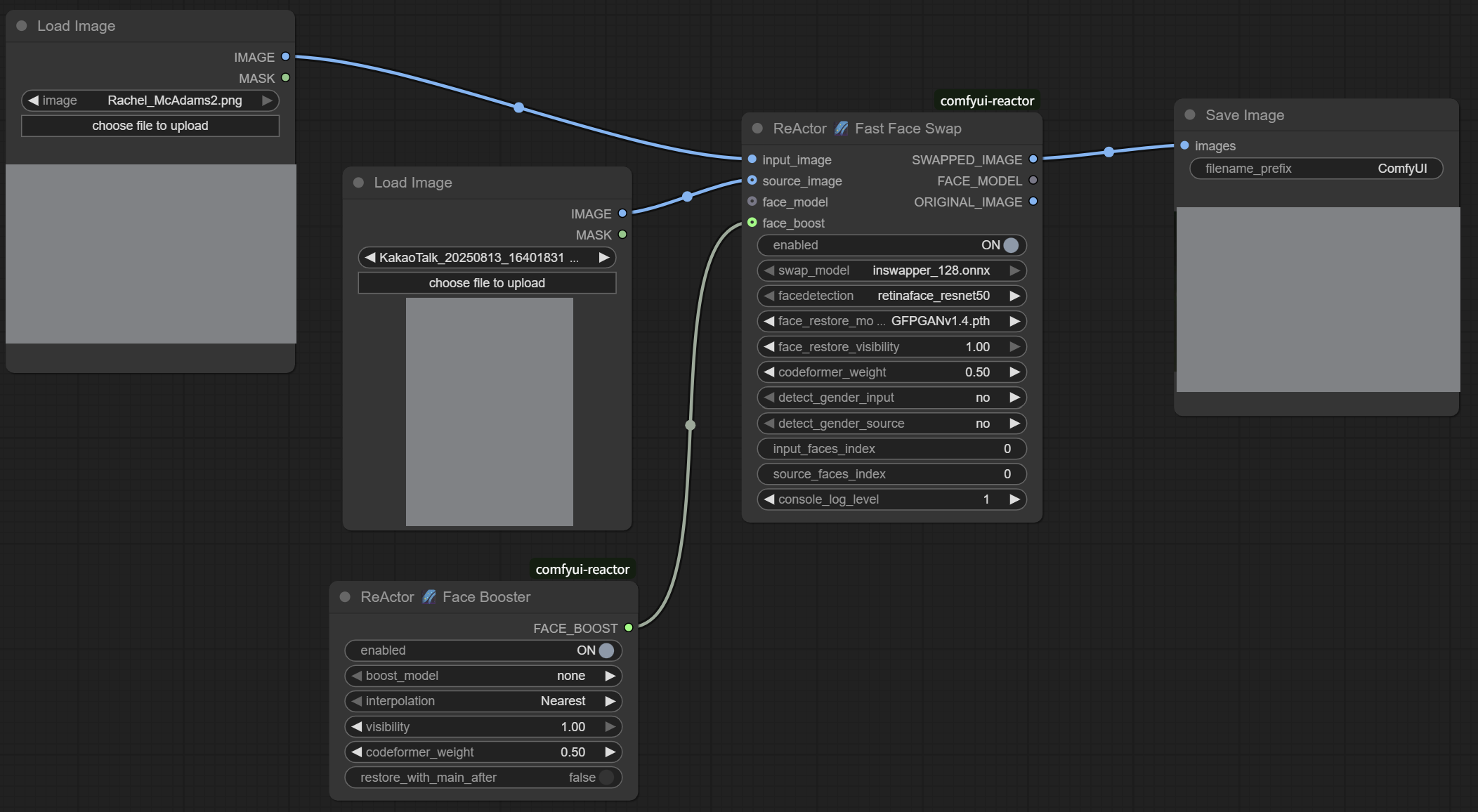Open boost_model none dropdown
This screenshot has width=1478, height=812.
pos(570,676)
